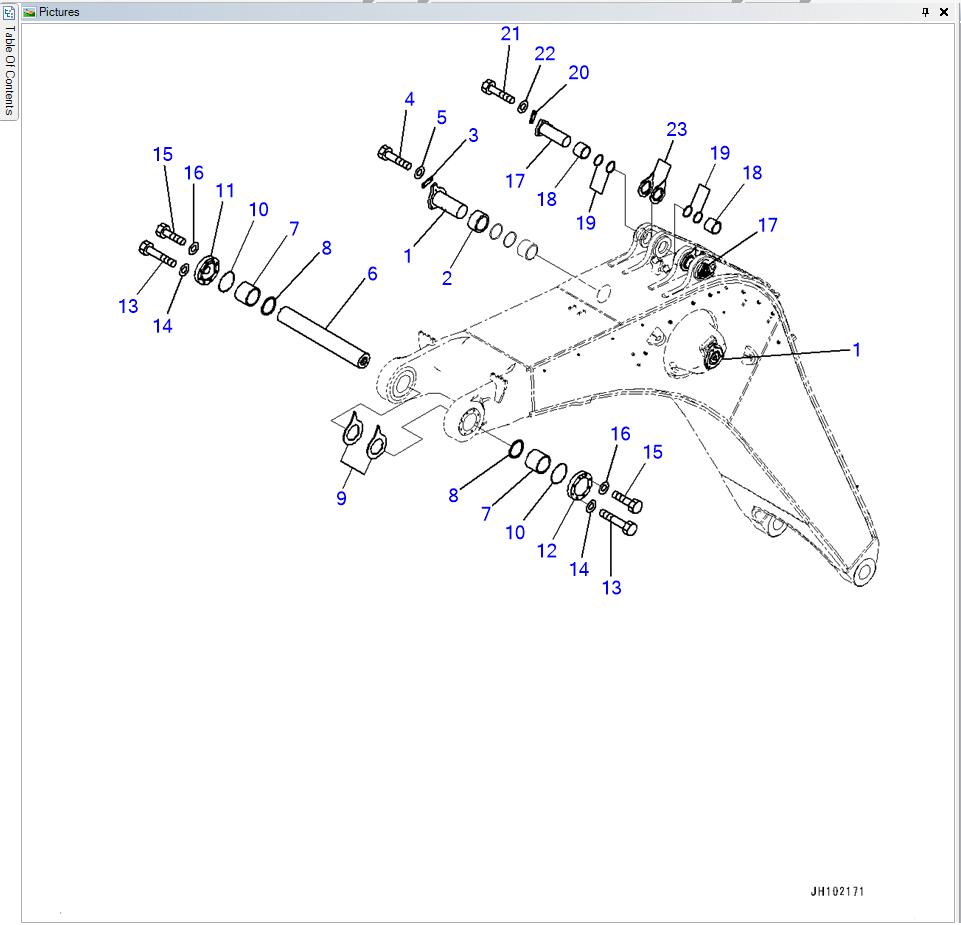961x925 pixels.
Task: Select callout 10 in the upper-left group
Action: [259, 209]
